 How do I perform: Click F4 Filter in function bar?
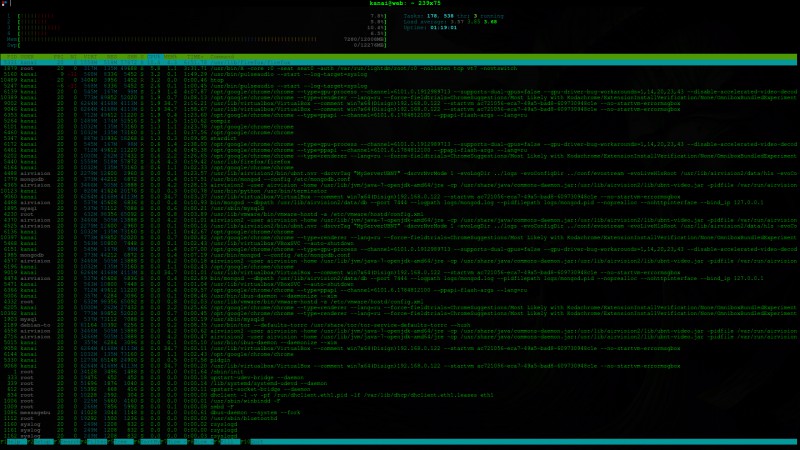coord(94,442)
